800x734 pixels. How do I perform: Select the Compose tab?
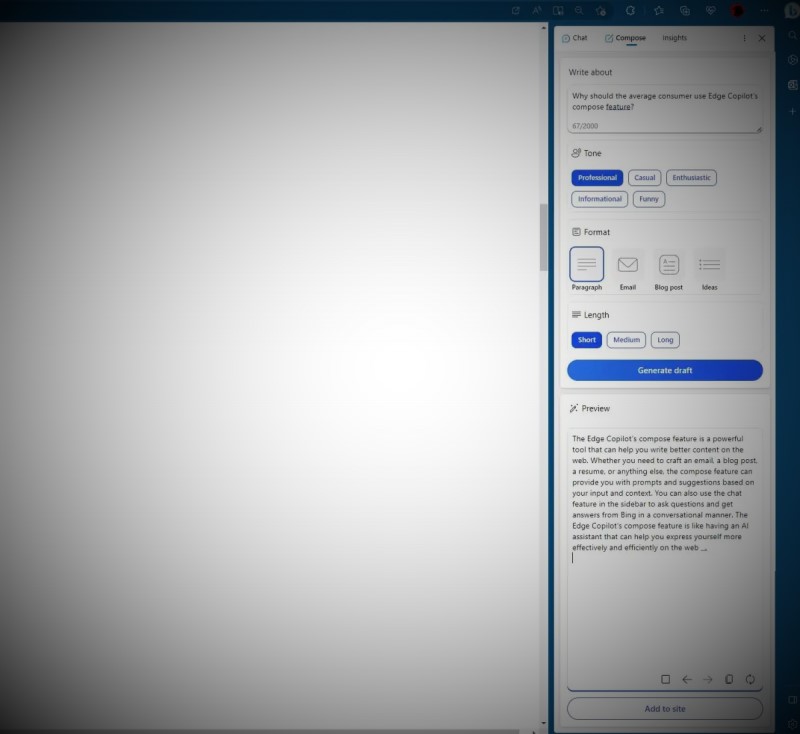pyautogui.click(x=626, y=38)
